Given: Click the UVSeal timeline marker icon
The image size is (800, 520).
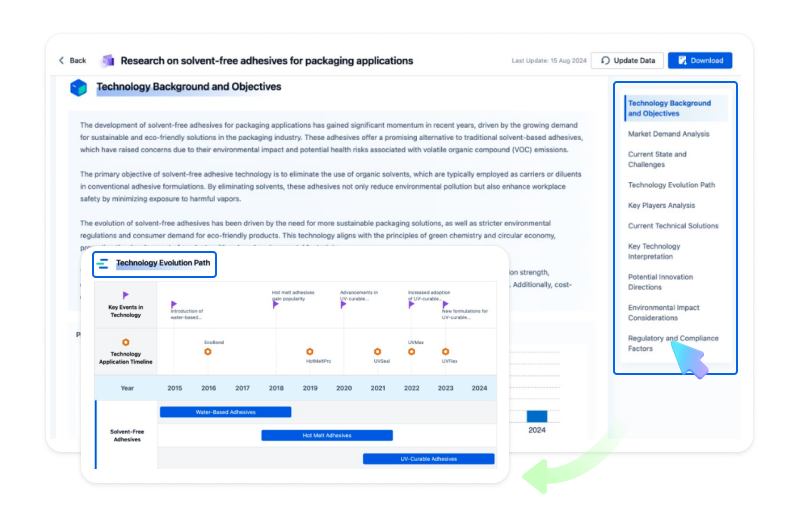Looking at the screenshot, I should point(377,351).
